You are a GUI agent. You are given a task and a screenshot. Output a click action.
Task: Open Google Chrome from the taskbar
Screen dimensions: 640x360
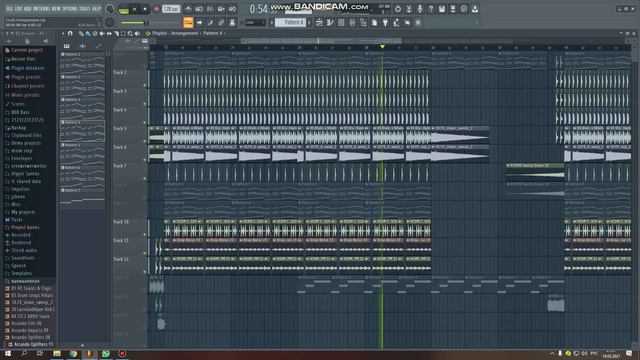coord(73,353)
